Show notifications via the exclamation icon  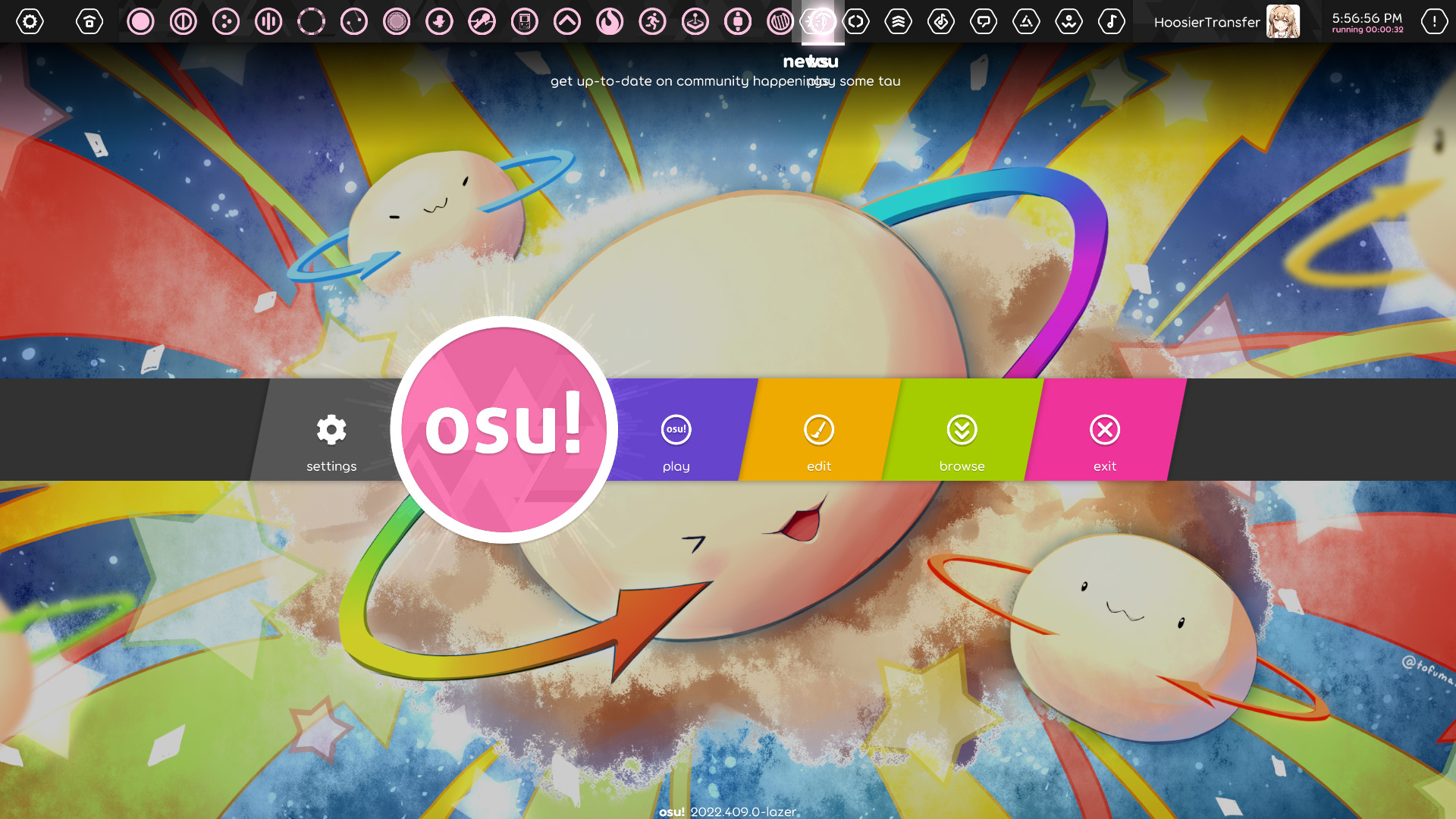pos(1432,21)
